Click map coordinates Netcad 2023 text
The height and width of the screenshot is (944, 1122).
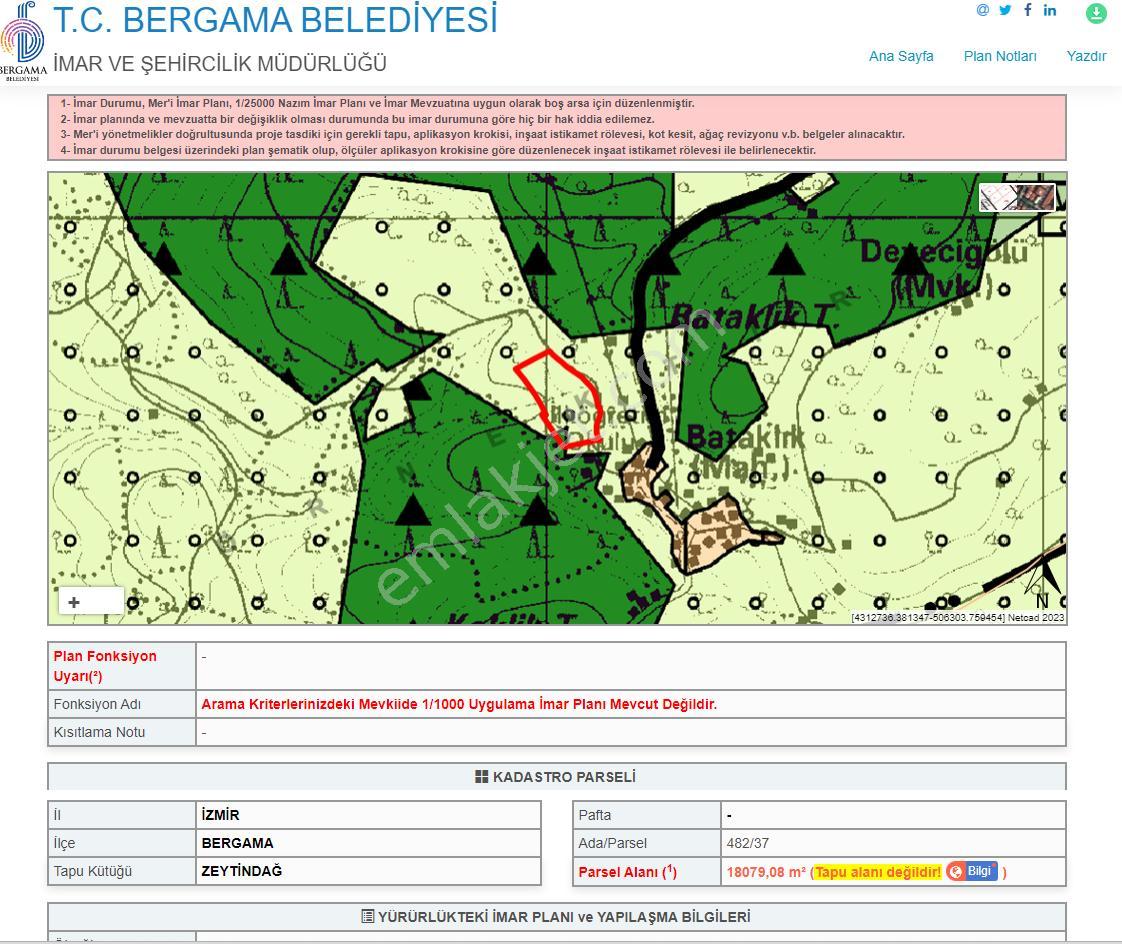point(957,618)
